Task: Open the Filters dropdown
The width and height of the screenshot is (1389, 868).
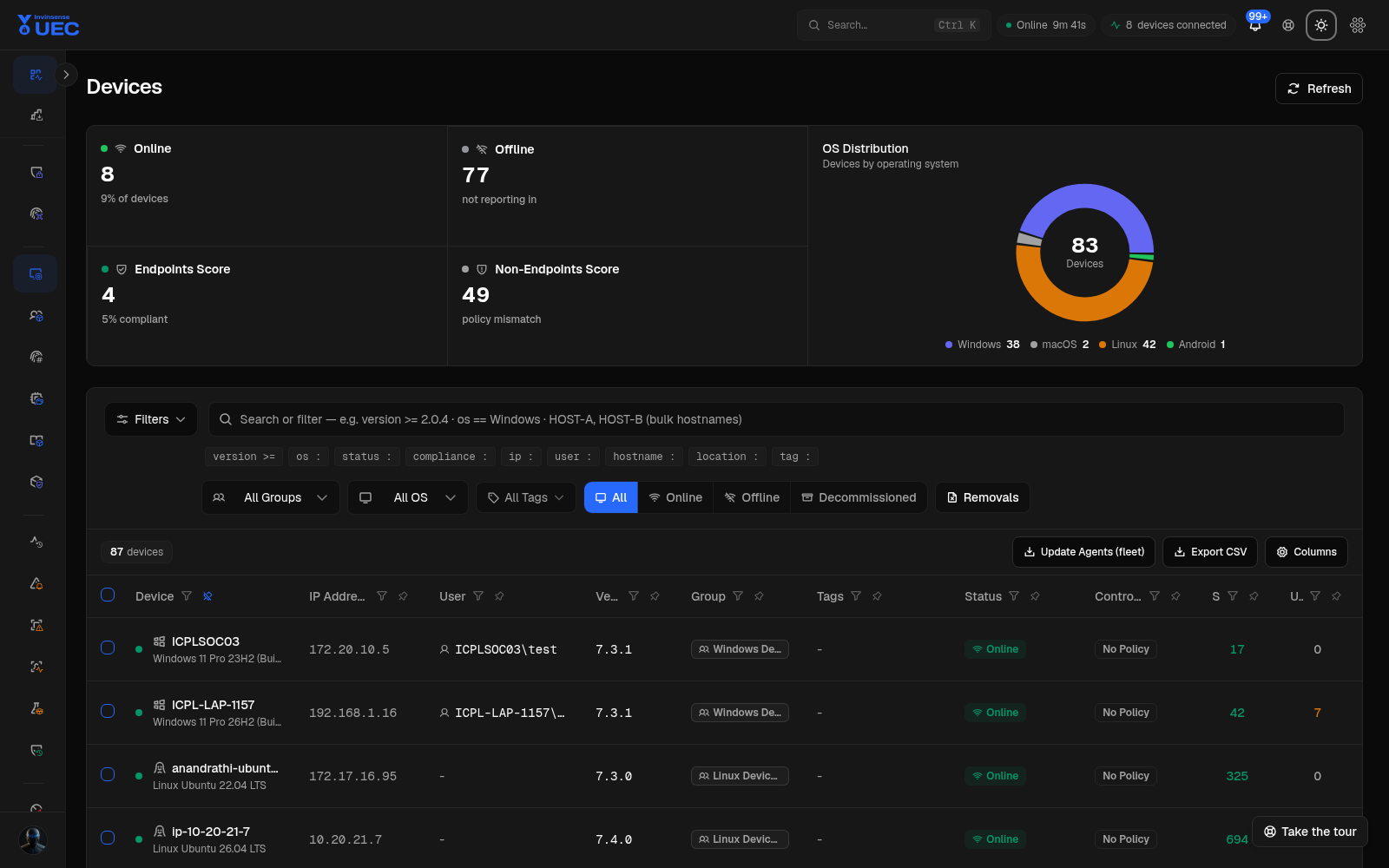Action: tap(151, 419)
